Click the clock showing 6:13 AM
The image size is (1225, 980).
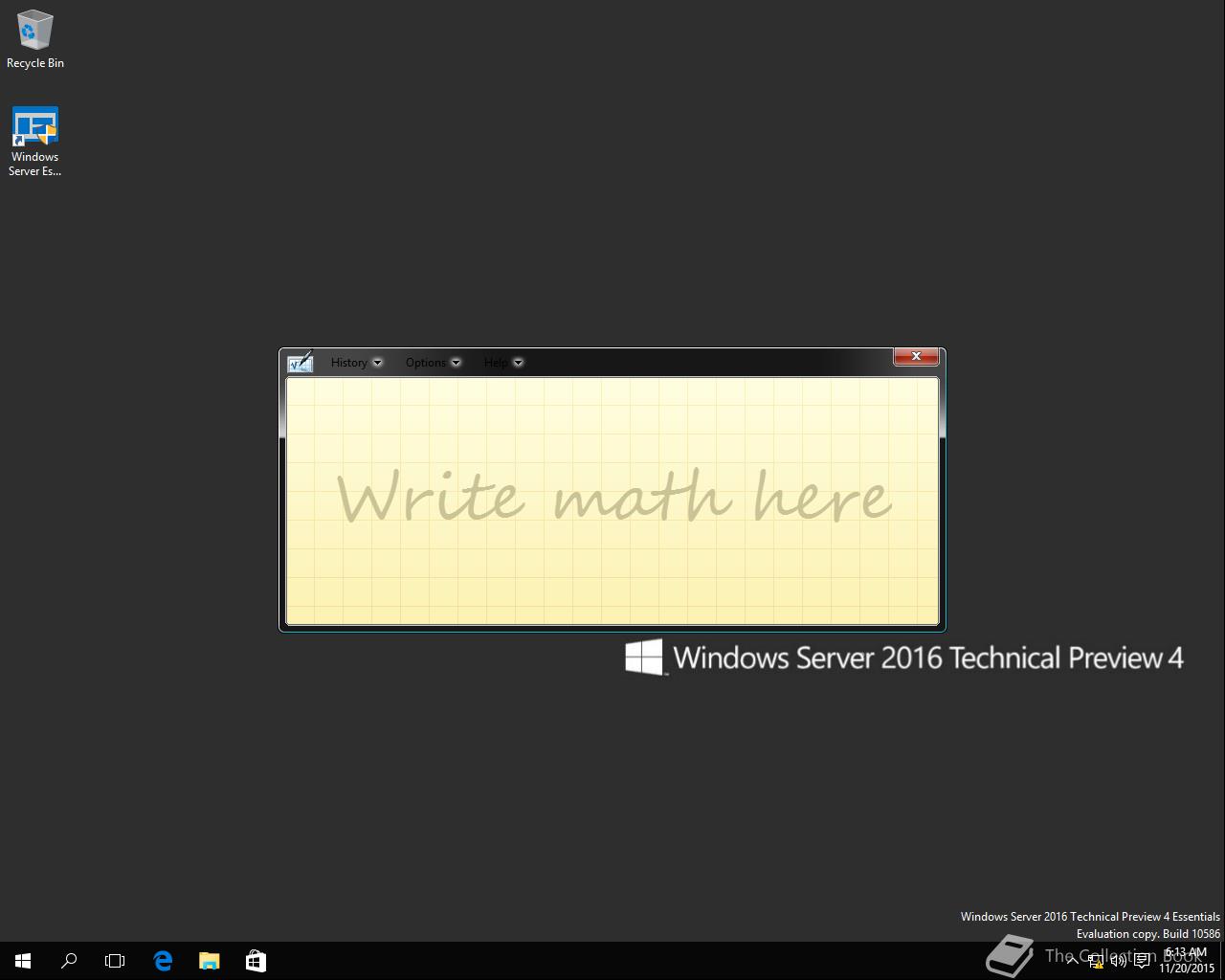[x=1187, y=961]
